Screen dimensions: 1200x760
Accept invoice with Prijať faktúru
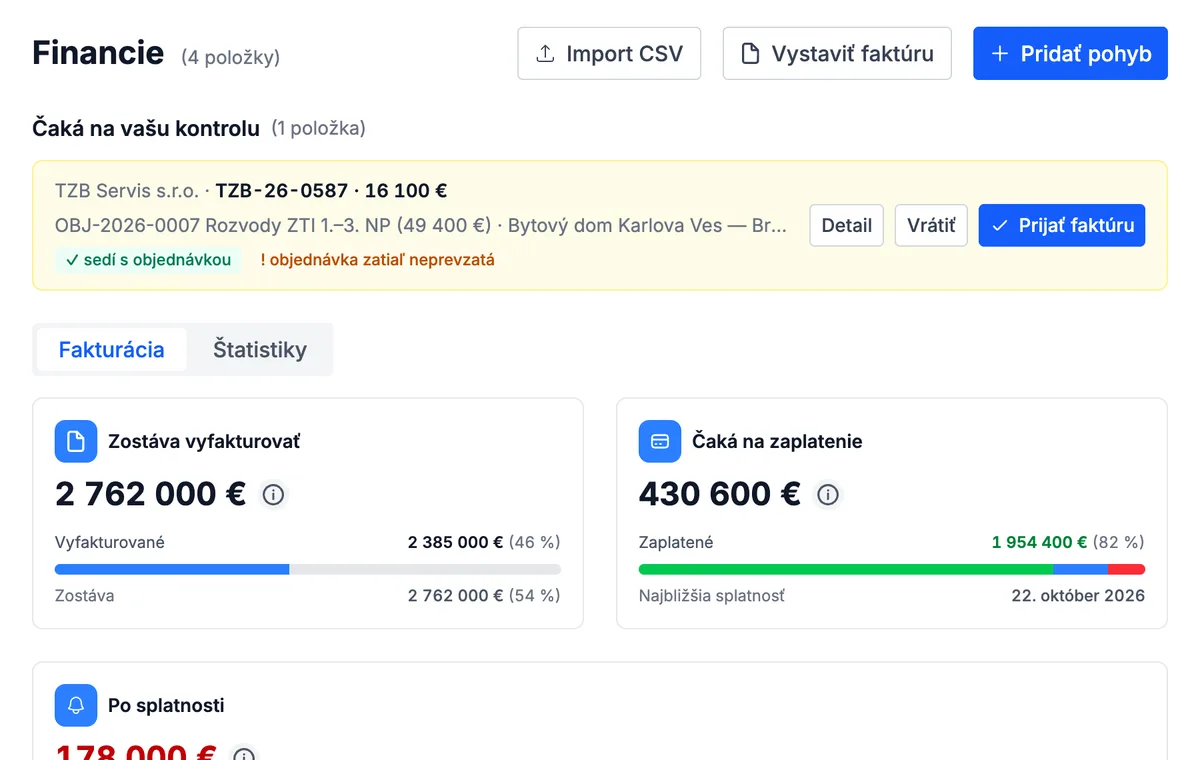click(x=1062, y=225)
